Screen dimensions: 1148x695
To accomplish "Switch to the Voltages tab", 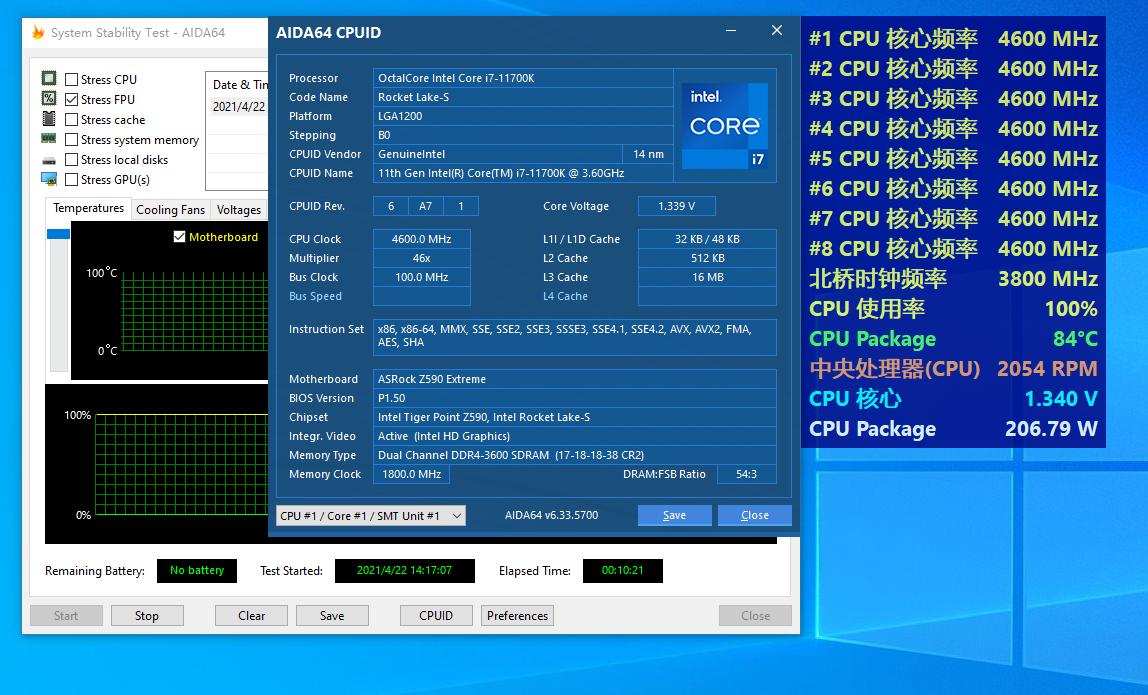I will [239, 209].
